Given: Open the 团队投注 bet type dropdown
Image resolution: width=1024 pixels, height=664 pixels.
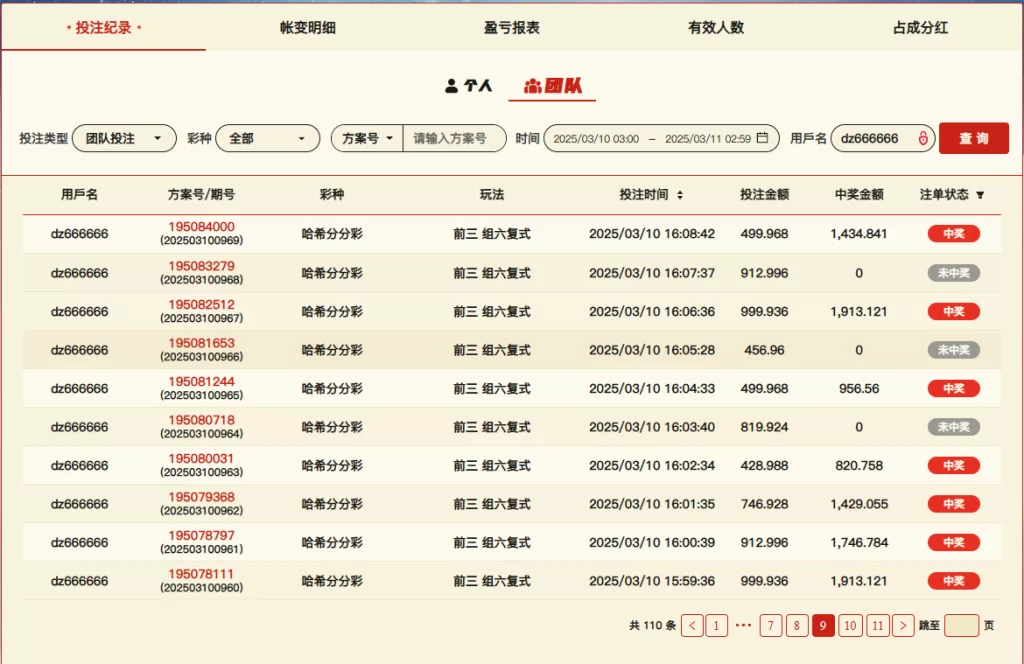Looking at the screenshot, I should tap(124, 138).
